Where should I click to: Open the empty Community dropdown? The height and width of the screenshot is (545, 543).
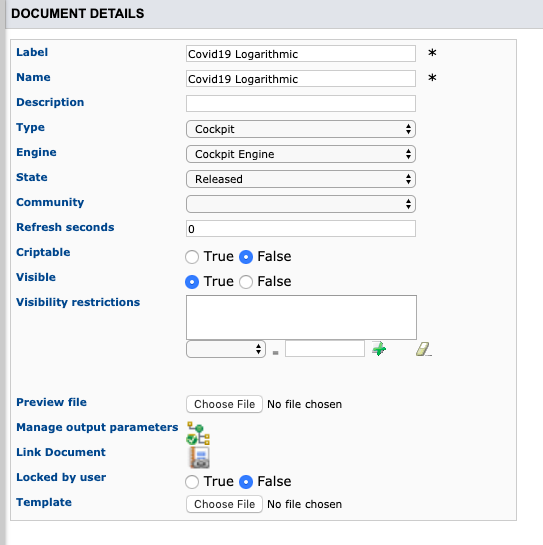pyautogui.click(x=301, y=204)
